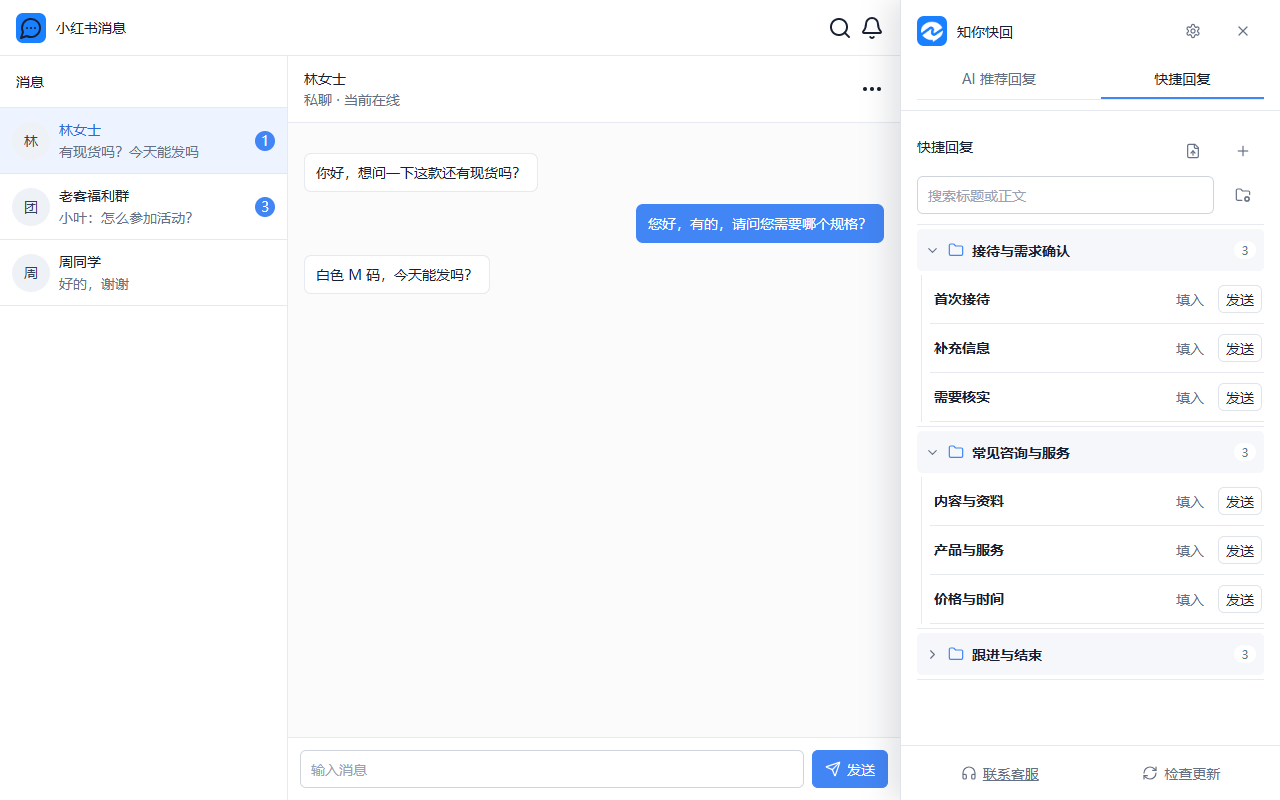The image size is (1280, 800).
Task: Select the 需要核实 reply title
Action: (962, 397)
